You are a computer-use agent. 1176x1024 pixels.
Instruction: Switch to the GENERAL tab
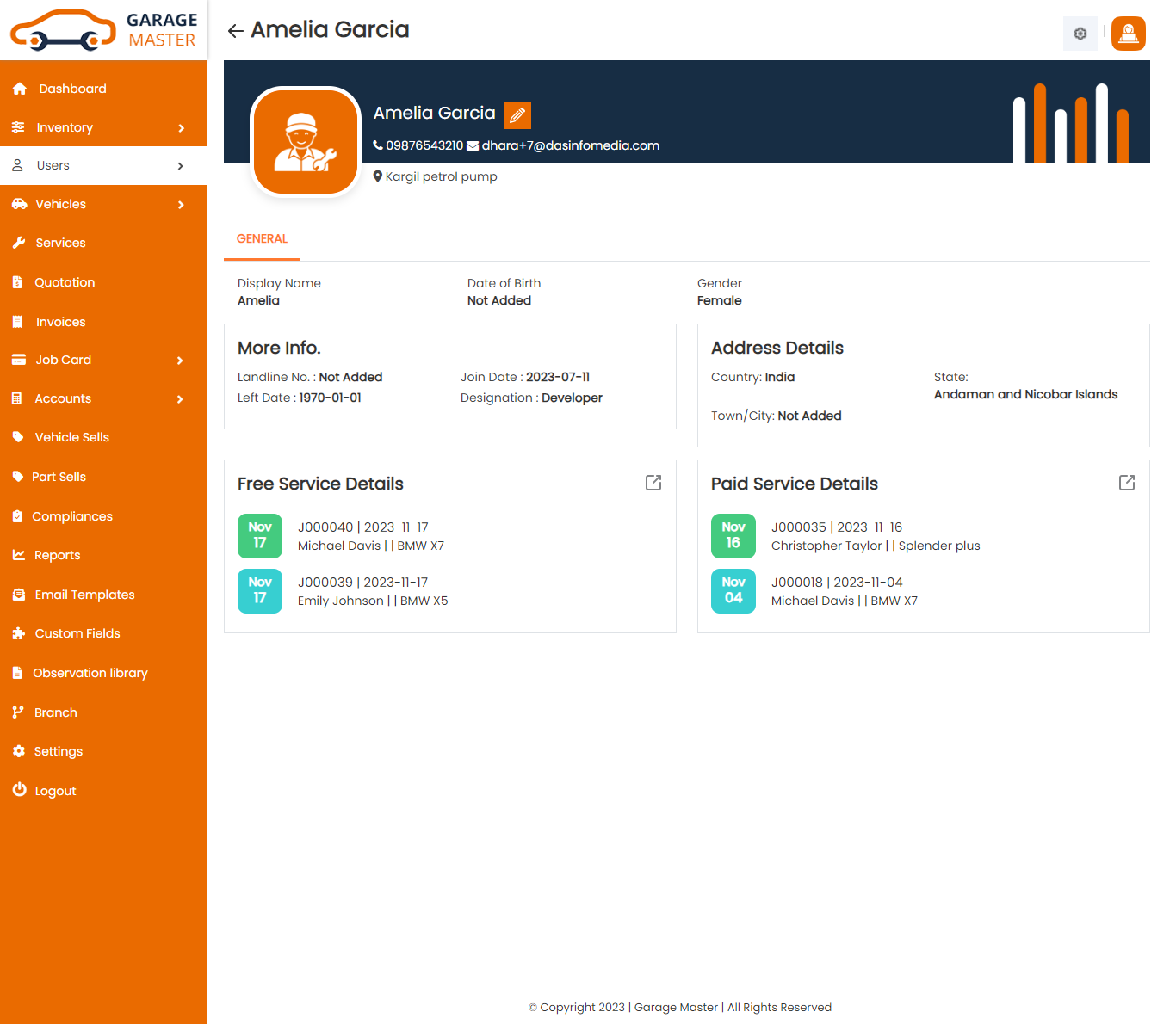point(262,239)
